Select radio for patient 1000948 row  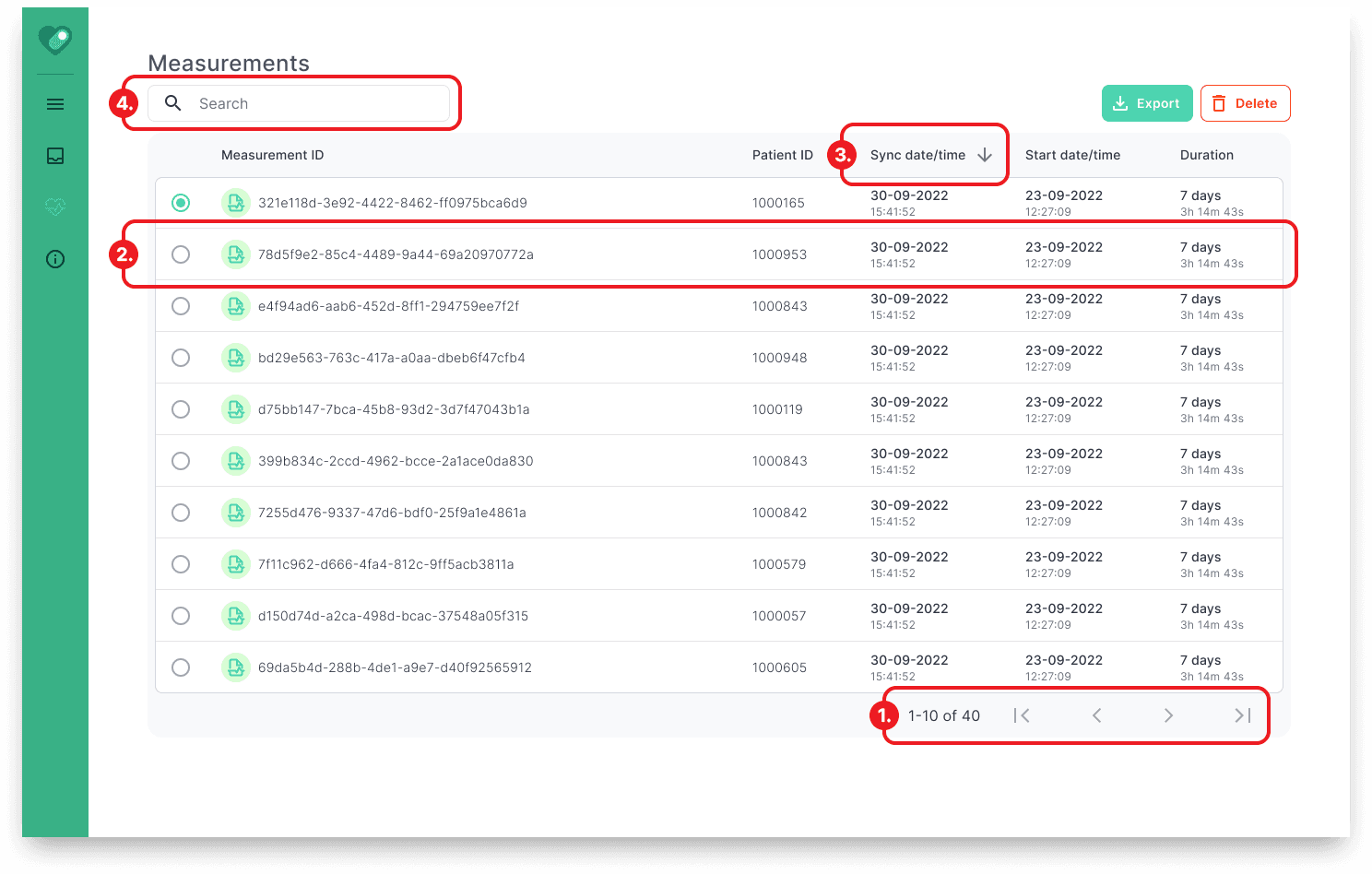(x=181, y=358)
